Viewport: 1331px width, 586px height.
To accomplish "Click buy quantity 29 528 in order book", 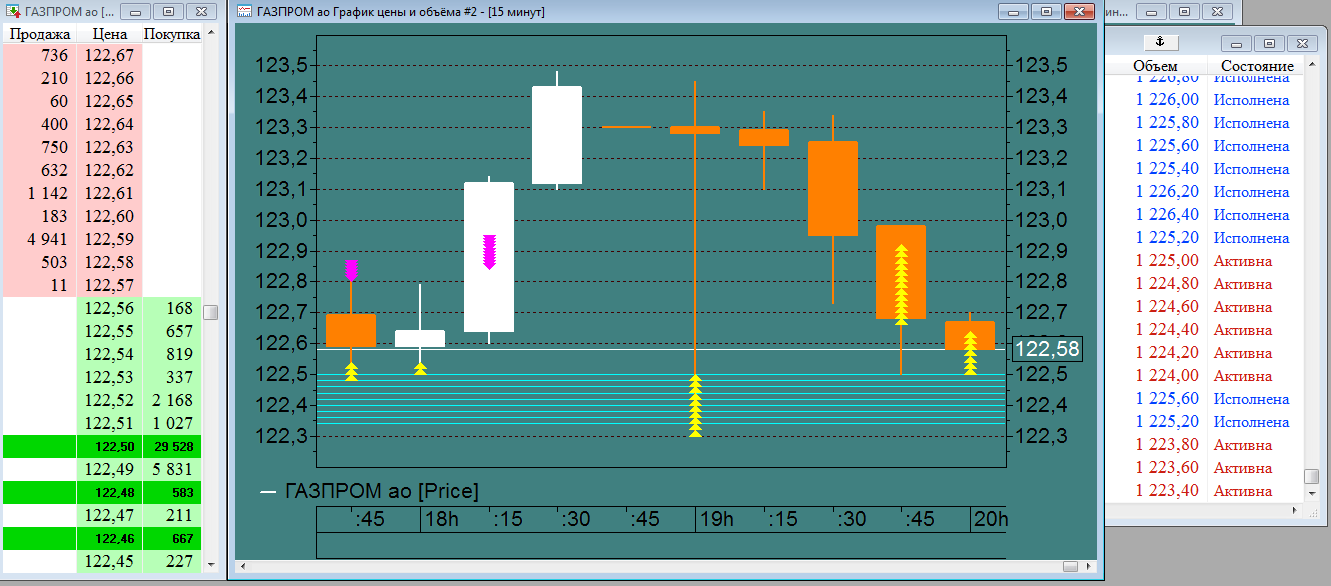I will click(173, 446).
